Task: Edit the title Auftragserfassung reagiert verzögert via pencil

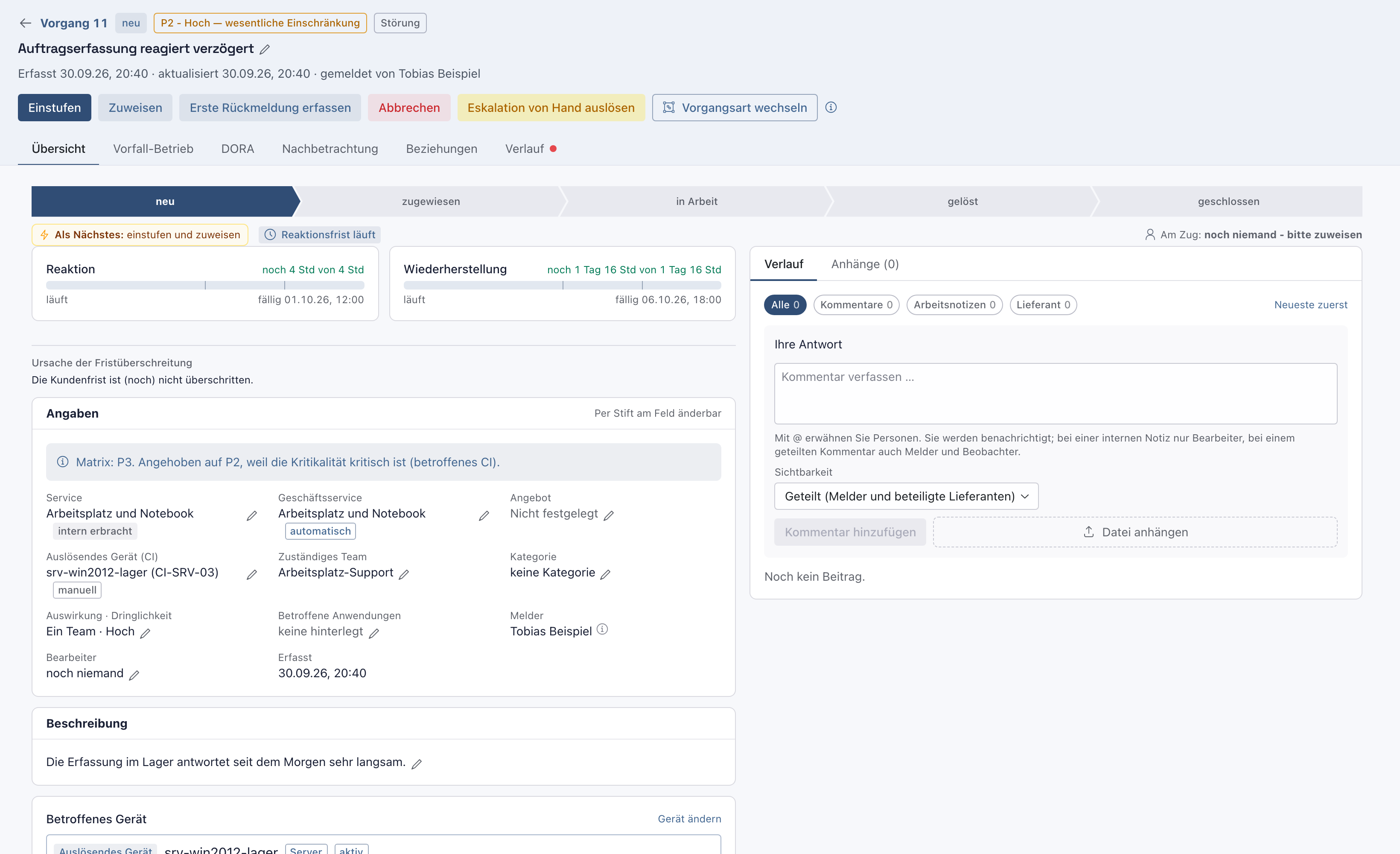Action: click(x=264, y=50)
